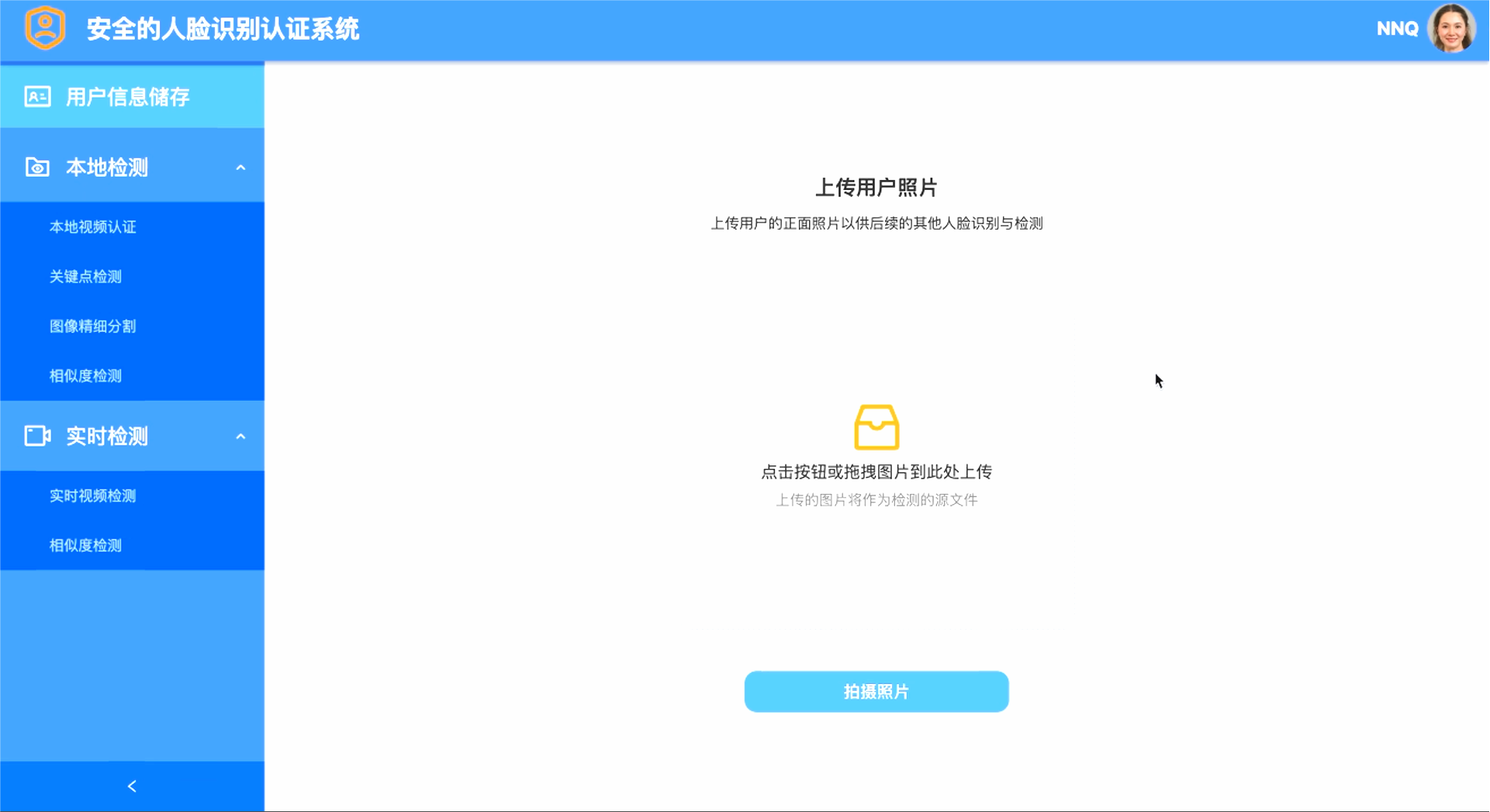Click the video camera icon beside 实时检测
The height and width of the screenshot is (812, 1490).
37,436
